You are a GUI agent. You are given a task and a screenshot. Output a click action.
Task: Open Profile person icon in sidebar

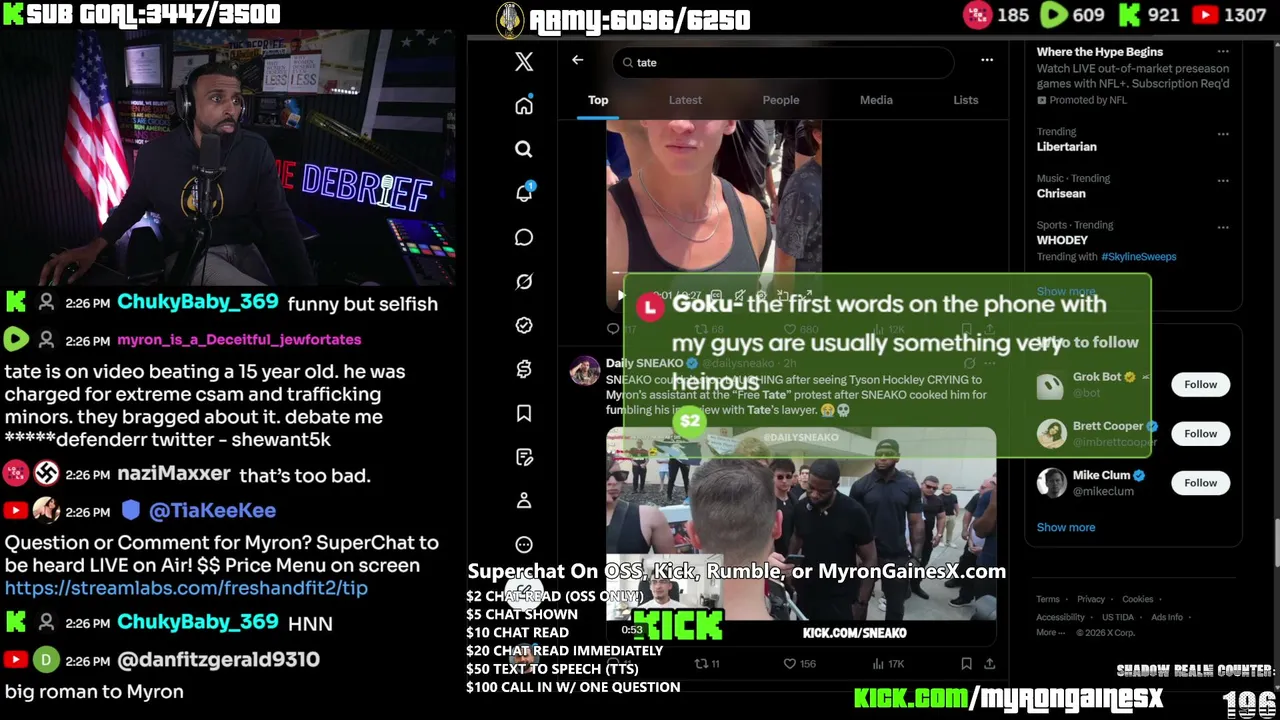click(x=524, y=500)
